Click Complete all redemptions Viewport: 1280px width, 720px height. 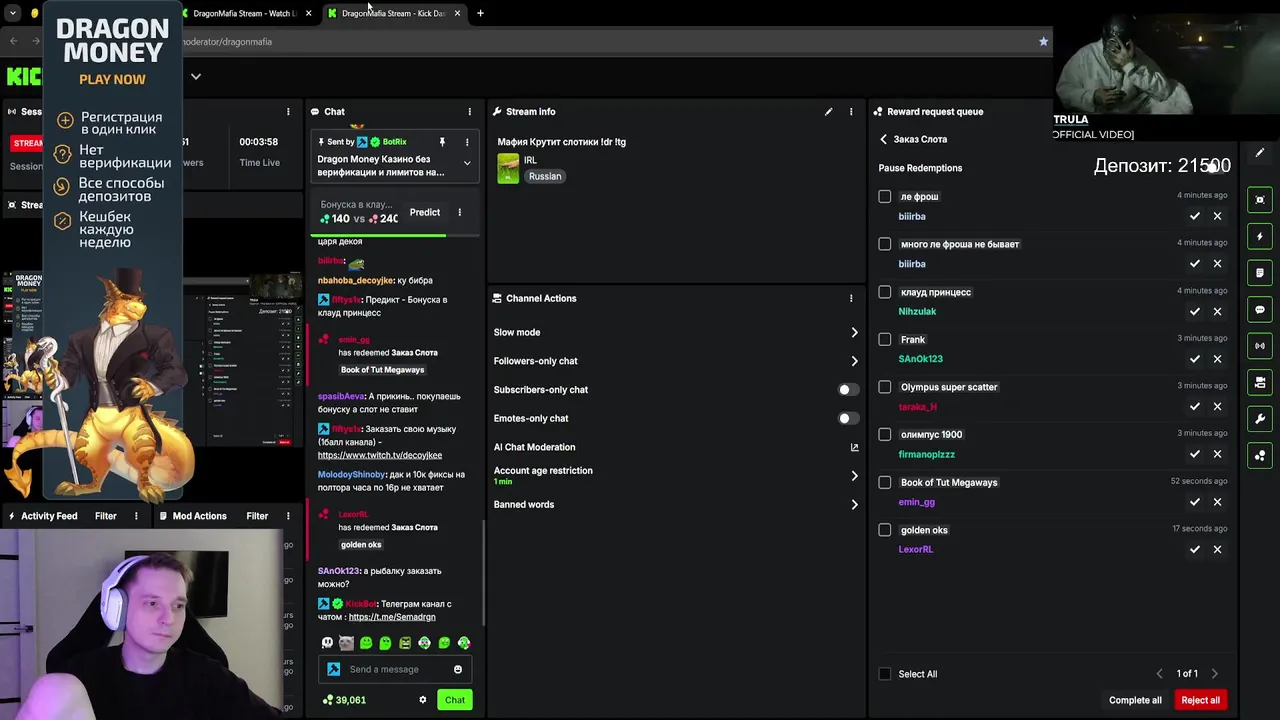coord(1135,700)
